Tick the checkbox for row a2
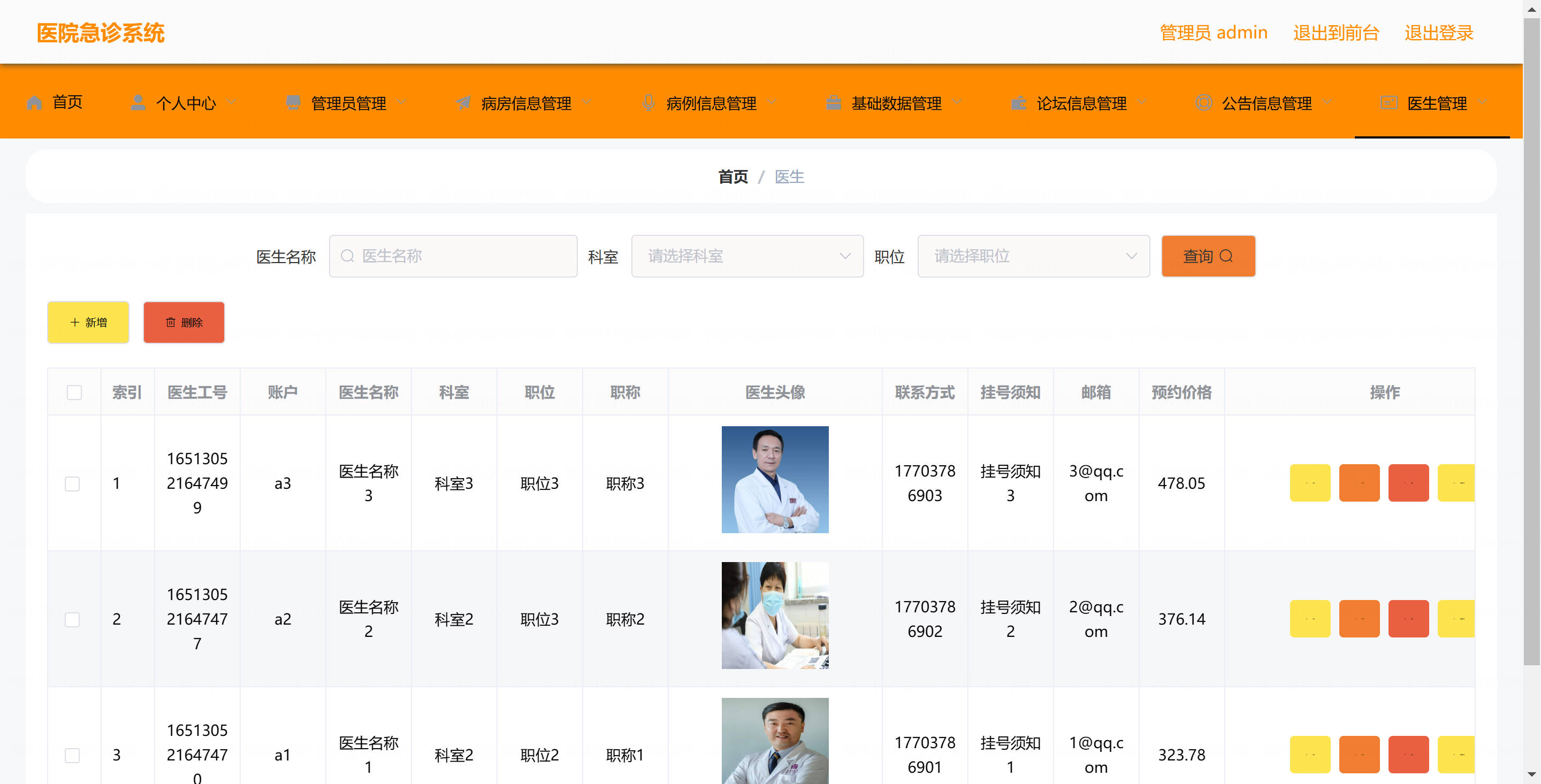This screenshot has width=1541, height=784. [72, 619]
